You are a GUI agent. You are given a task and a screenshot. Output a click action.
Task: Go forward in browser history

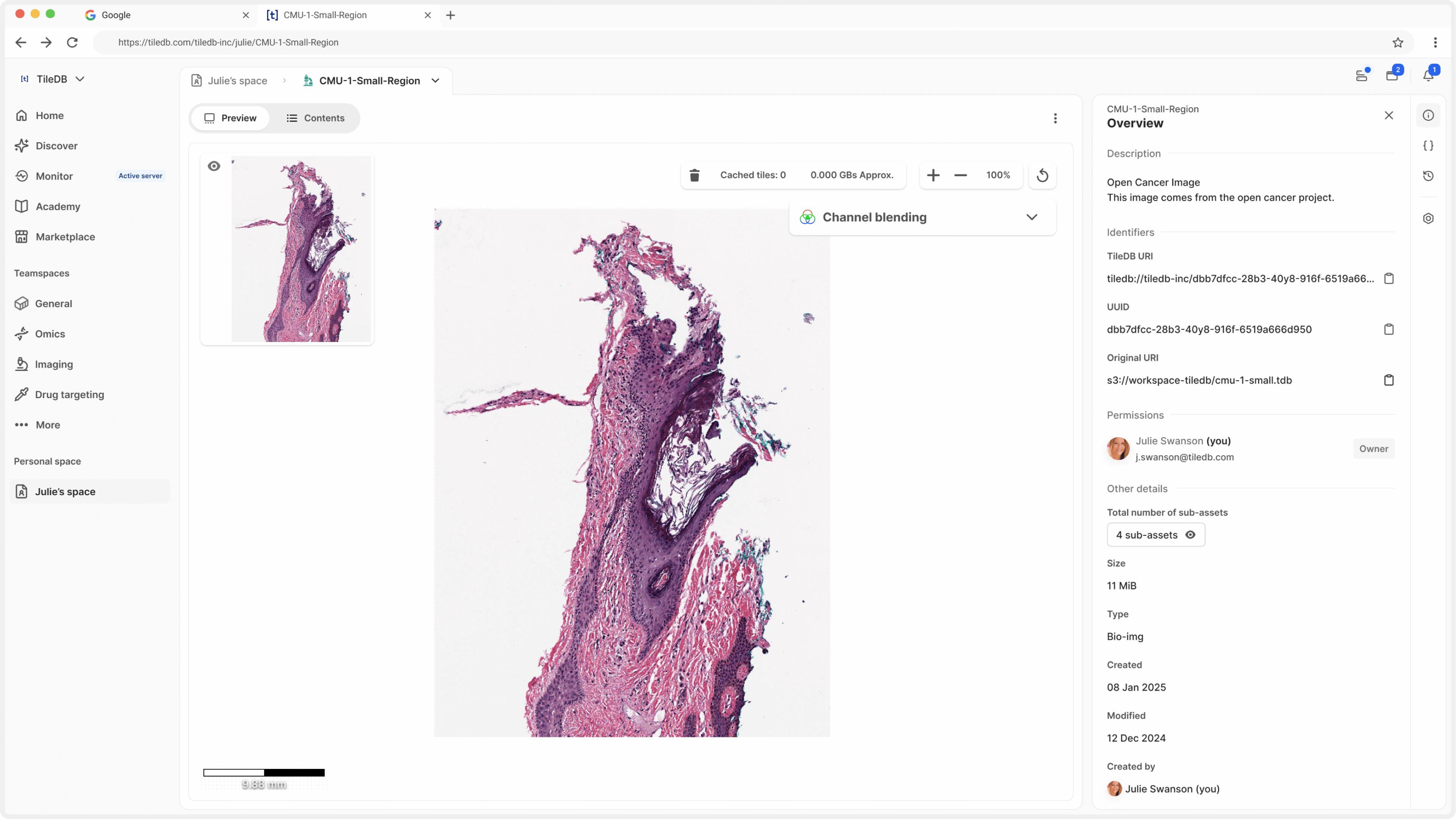[46, 42]
